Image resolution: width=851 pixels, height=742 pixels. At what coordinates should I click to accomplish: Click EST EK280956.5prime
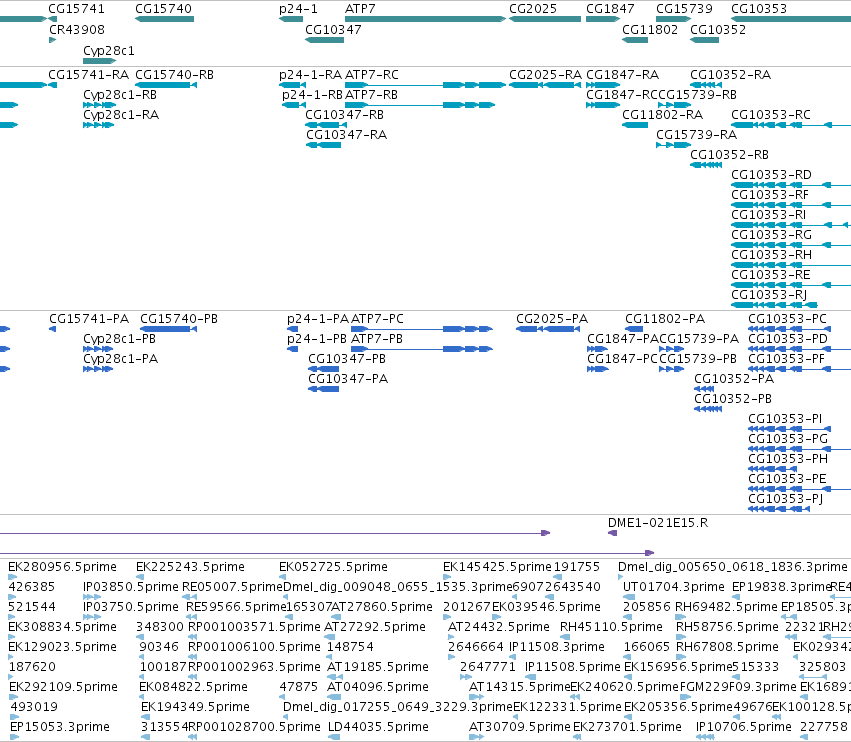(12, 577)
